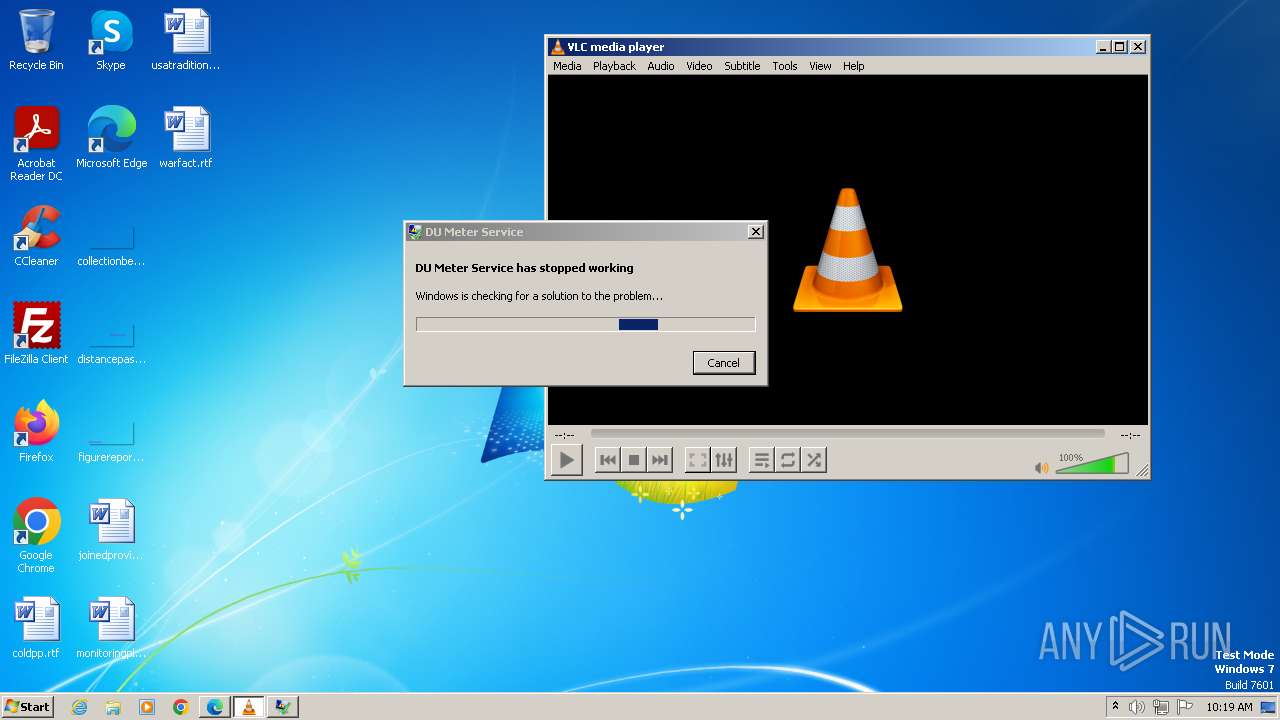Viewport: 1280px width, 720px height.
Task: Close the DU Meter Service dialog
Action: point(756,232)
